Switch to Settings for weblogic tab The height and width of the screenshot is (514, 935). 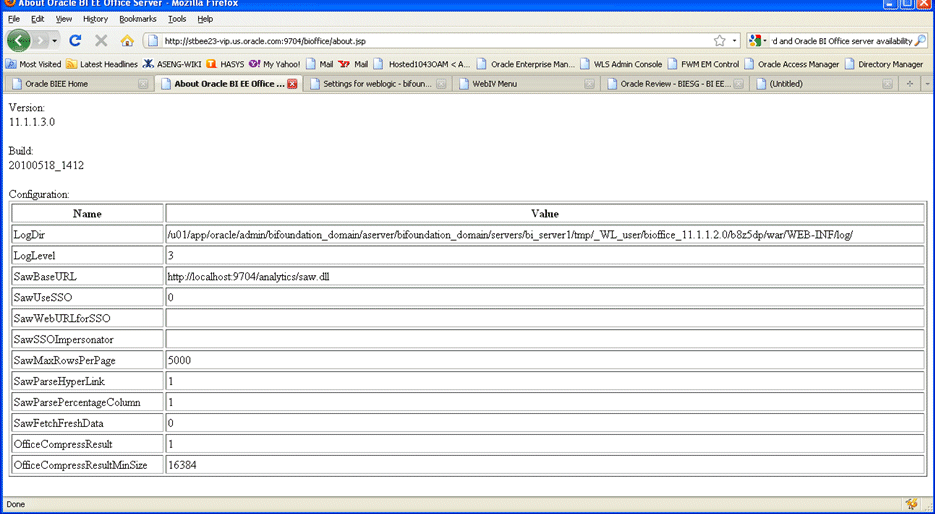377,84
